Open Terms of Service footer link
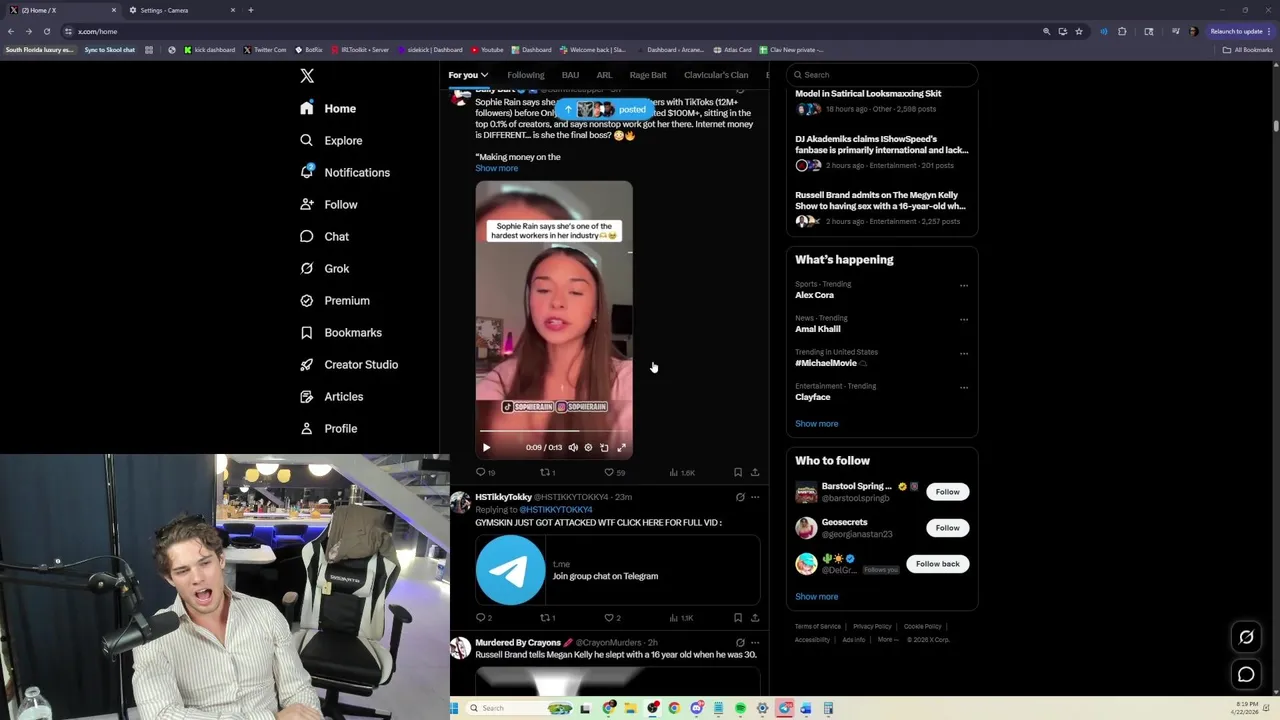This screenshot has height=720, width=1280. (x=818, y=627)
